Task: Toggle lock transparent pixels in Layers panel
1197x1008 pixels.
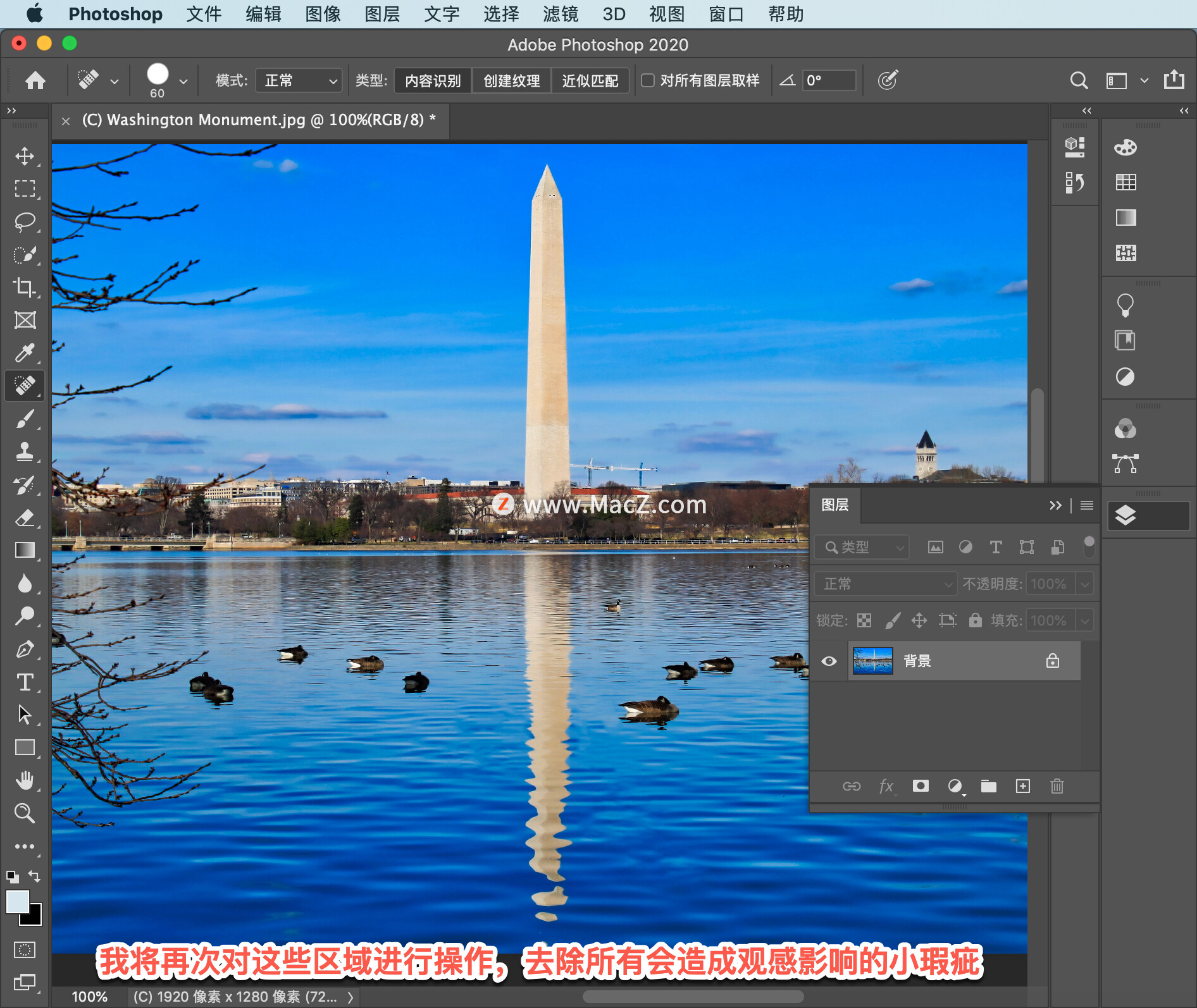Action: [864, 620]
